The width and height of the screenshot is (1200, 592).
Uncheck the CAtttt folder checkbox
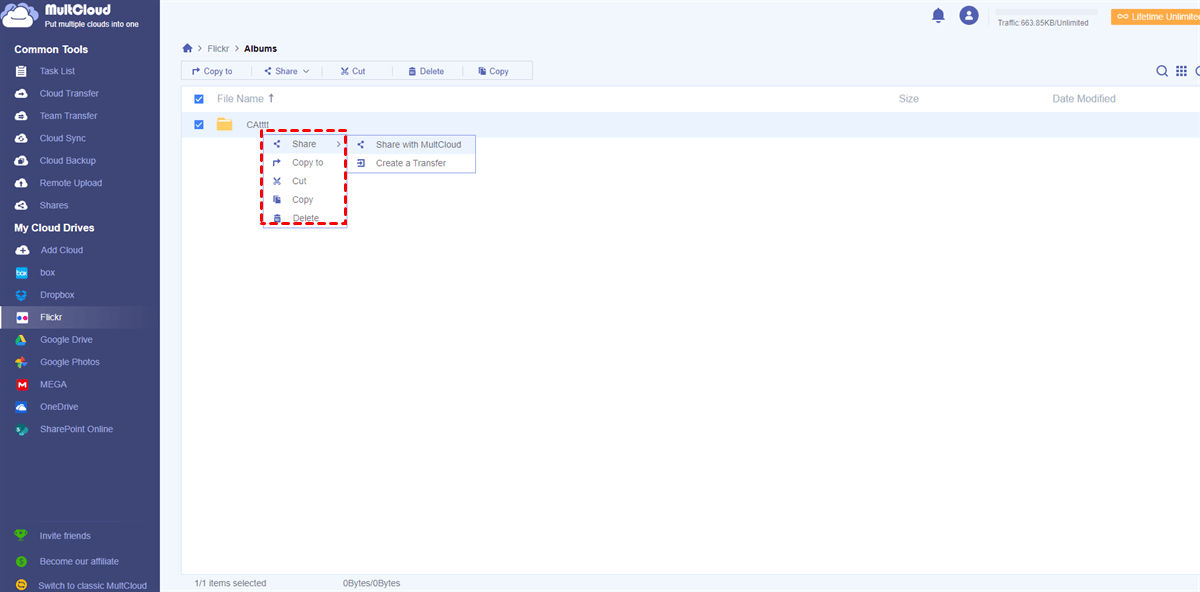(199, 125)
